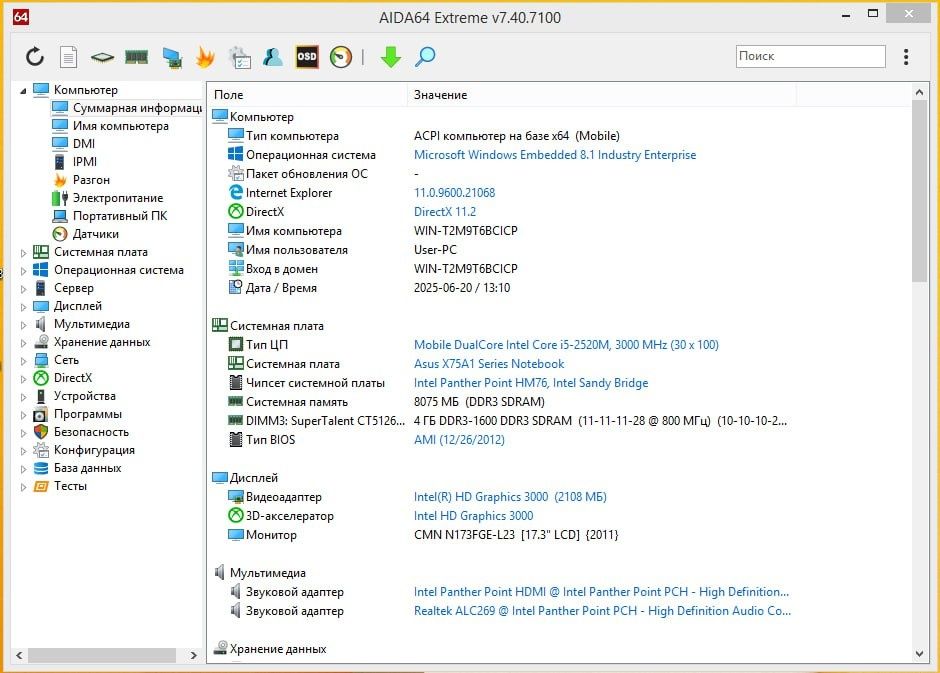Open Microsoft Windows Embedded 8.1 link
Image resolution: width=940 pixels, height=673 pixels.
555,155
